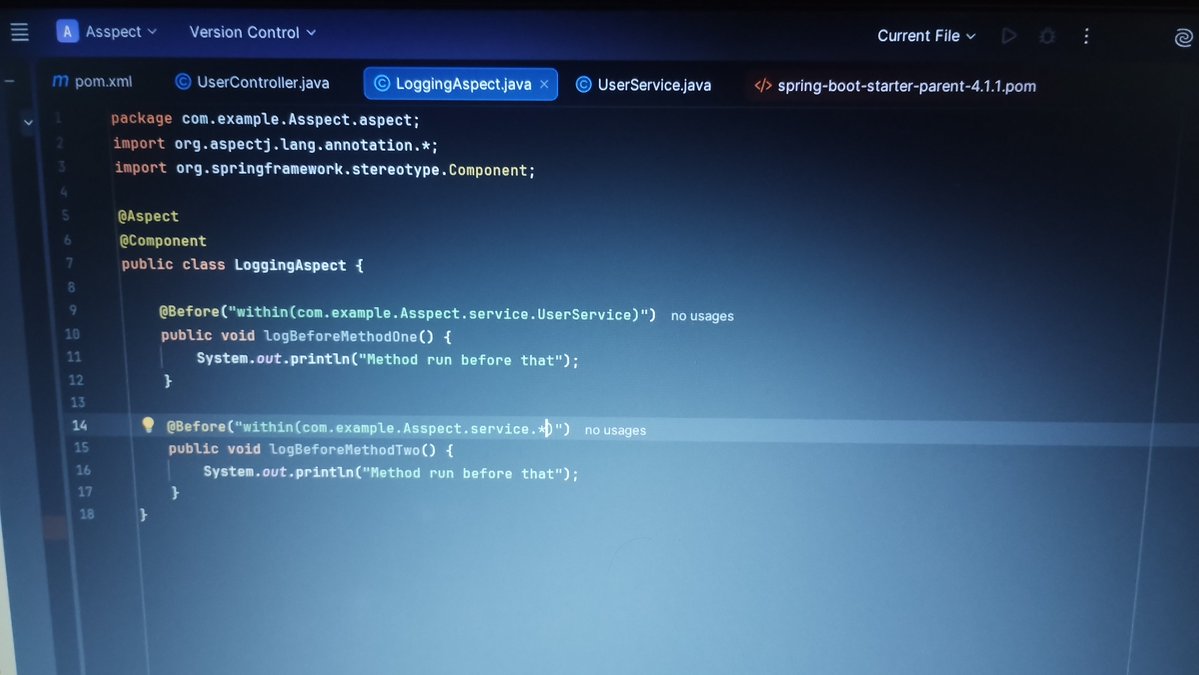1199x675 pixels.
Task: Click the logBeforeMethodOne method name
Action: [340, 336]
